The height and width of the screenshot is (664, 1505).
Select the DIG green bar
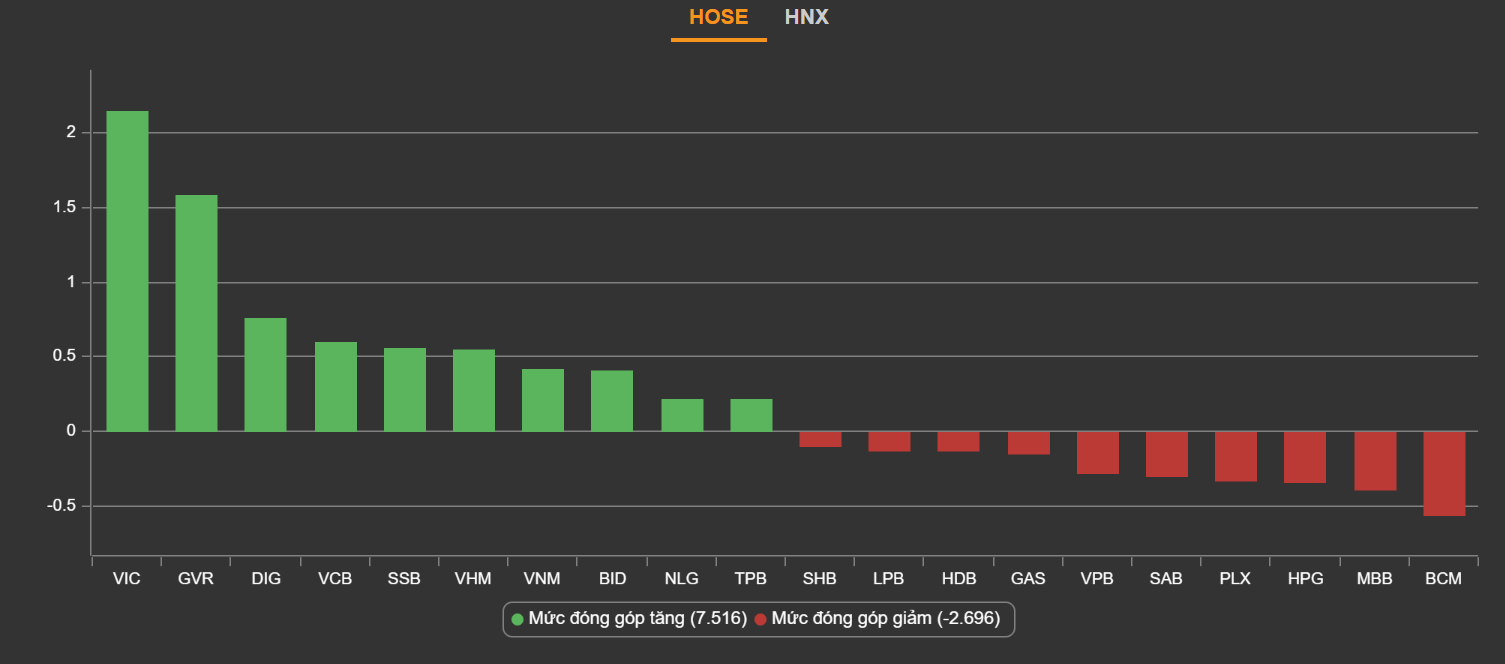coord(265,374)
